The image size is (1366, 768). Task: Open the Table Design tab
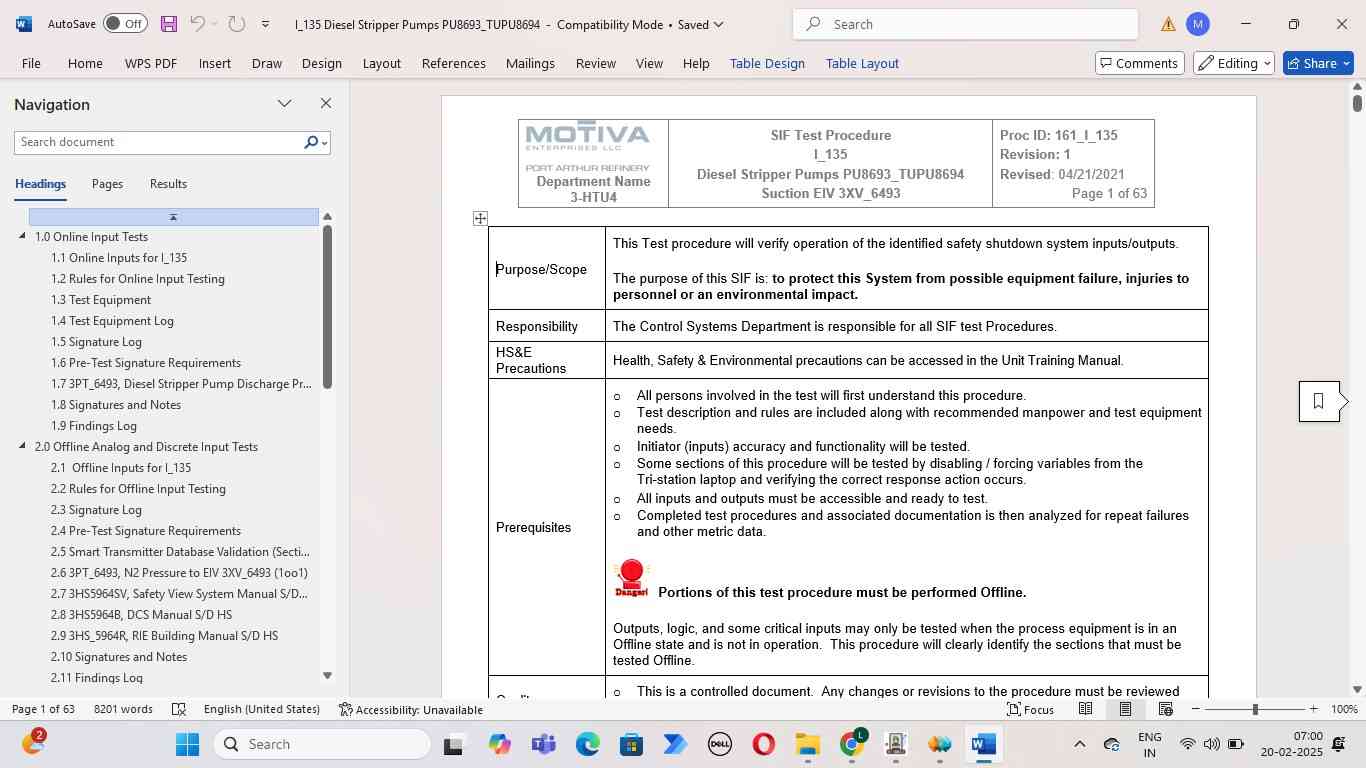767,63
